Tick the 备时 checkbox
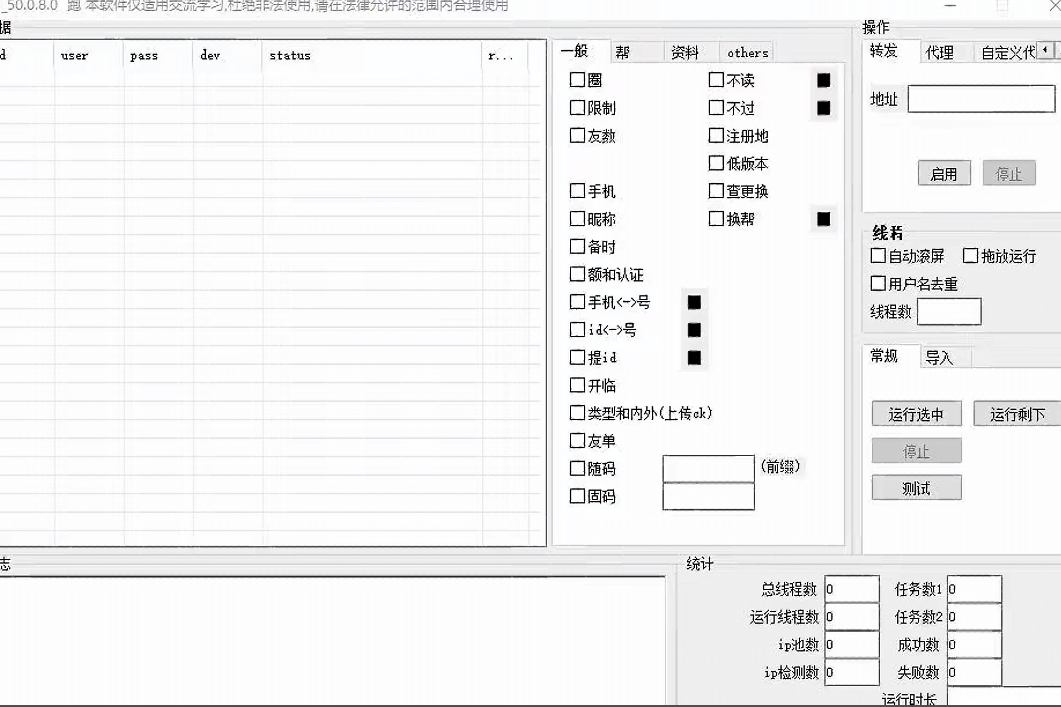 tap(577, 246)
